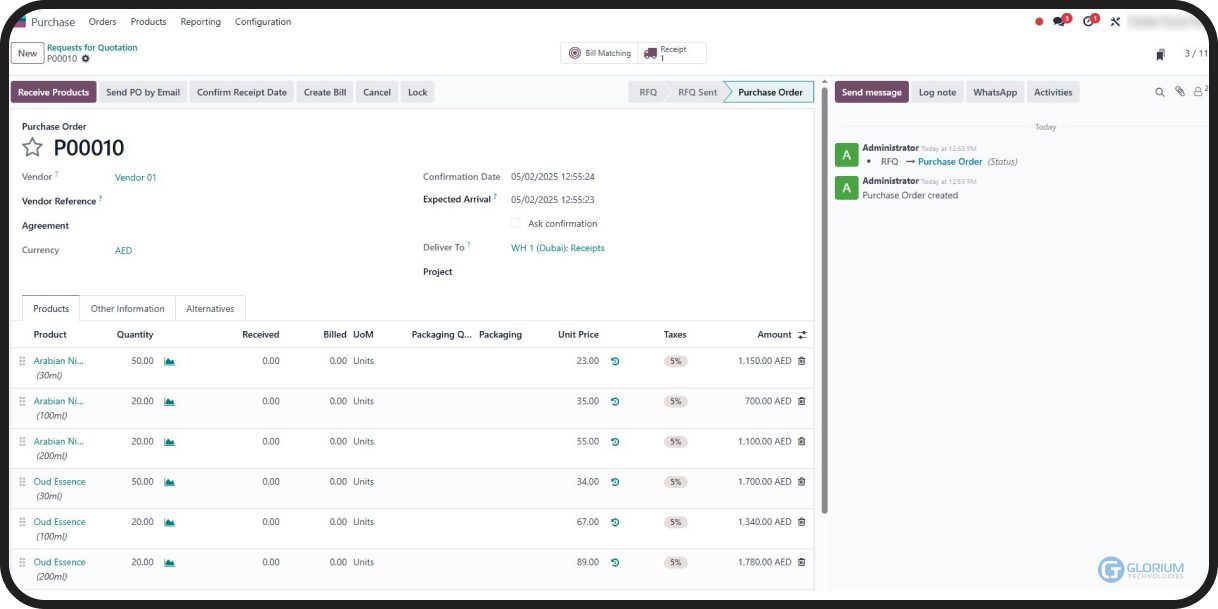
Task: Open the Bill Matching smart button
Action: [600, 53]
